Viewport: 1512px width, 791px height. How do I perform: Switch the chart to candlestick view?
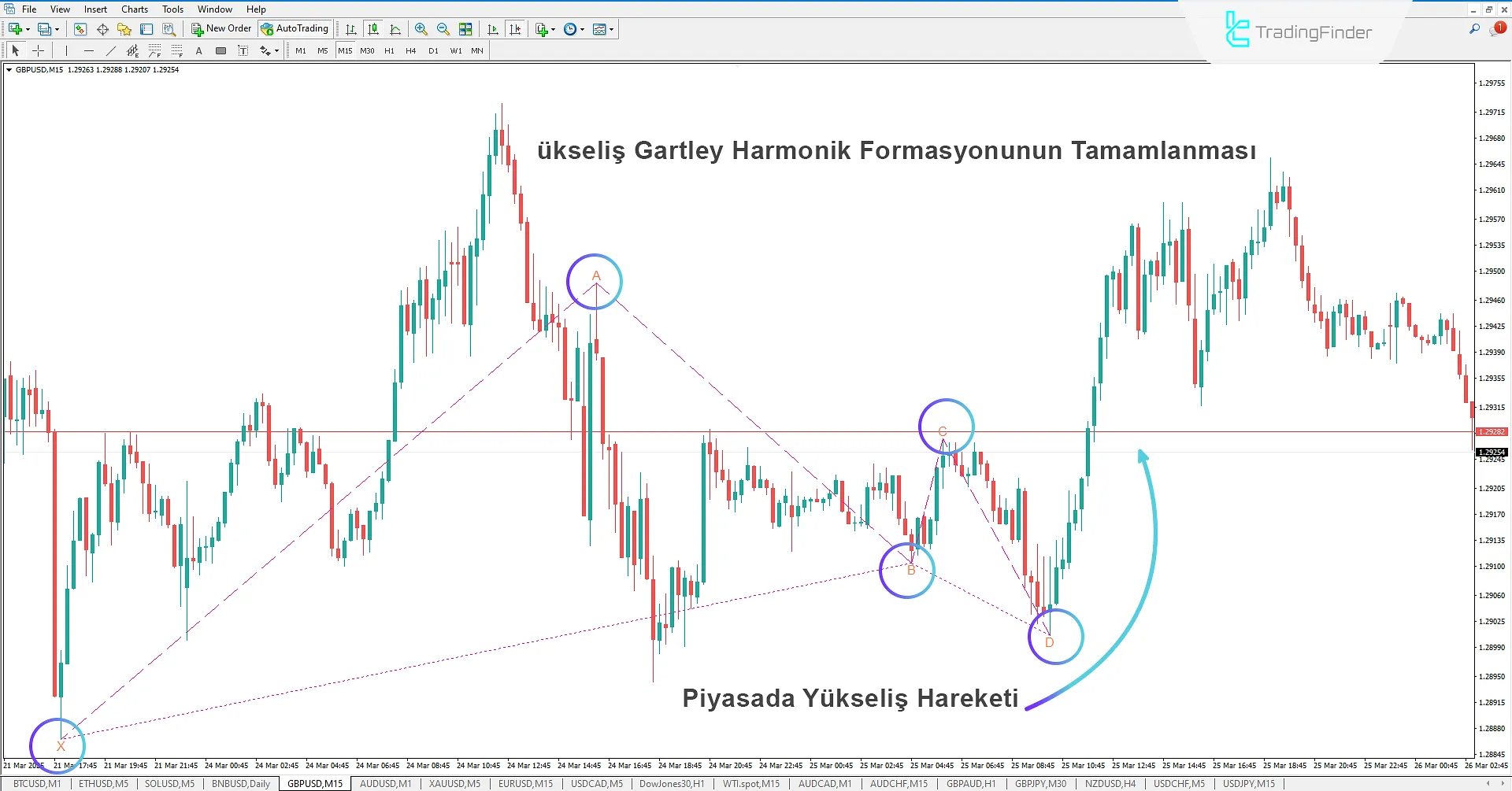tap(372, 29)
